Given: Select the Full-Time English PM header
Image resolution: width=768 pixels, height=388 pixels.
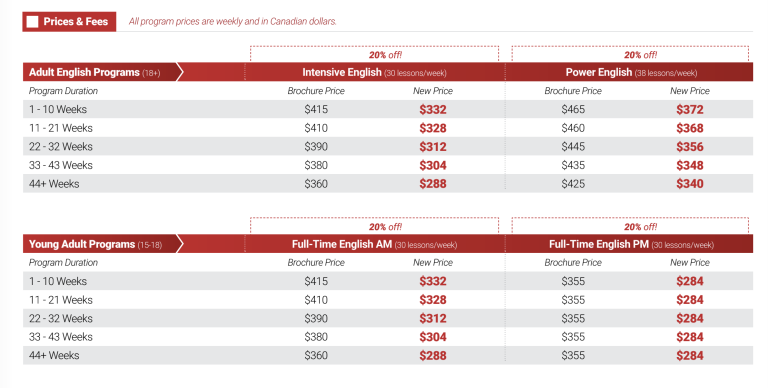Looking at the screenshot, I should point(631,244).
